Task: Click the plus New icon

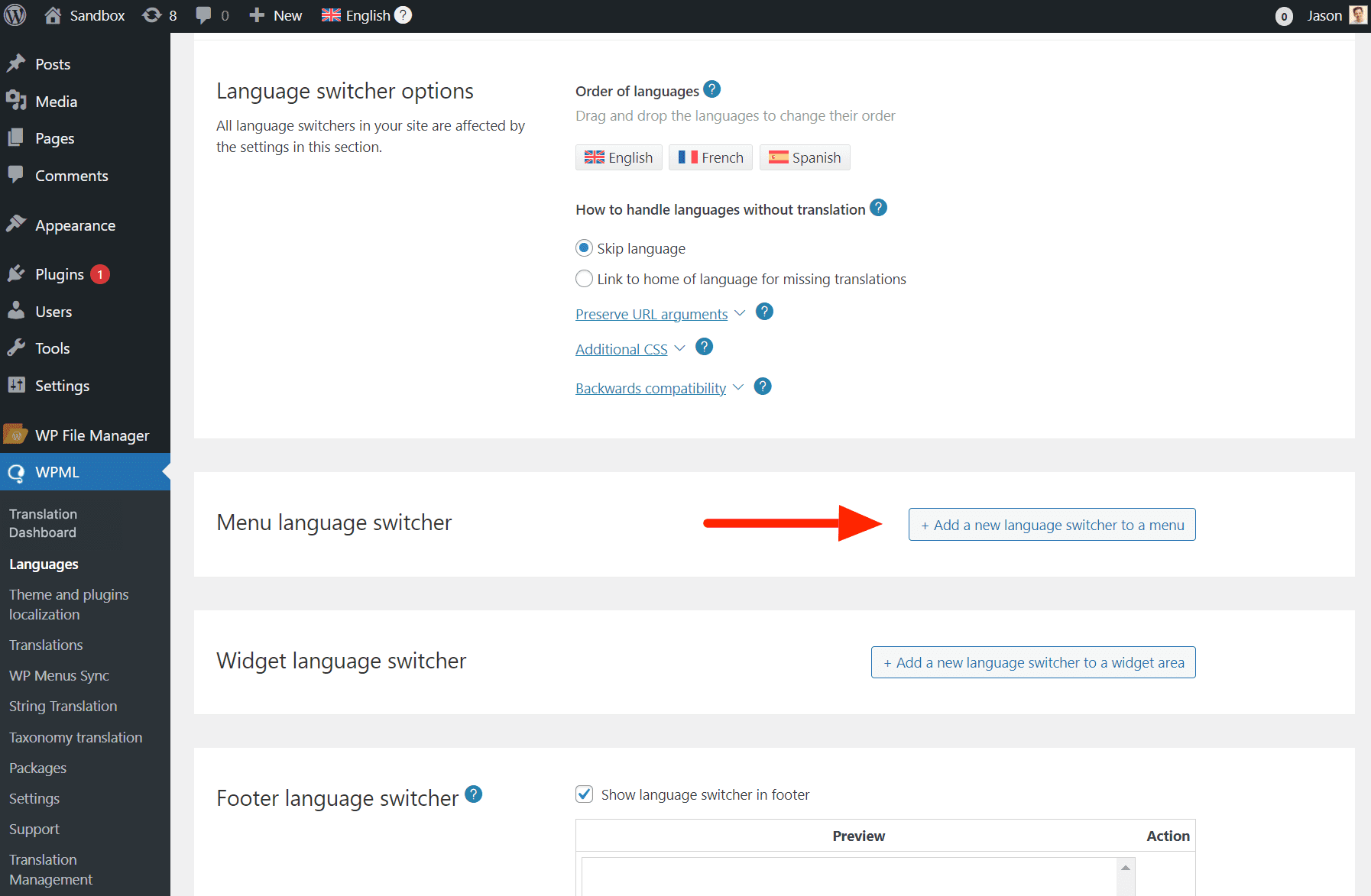Action: pyautogui.click(x=257, y=15)
